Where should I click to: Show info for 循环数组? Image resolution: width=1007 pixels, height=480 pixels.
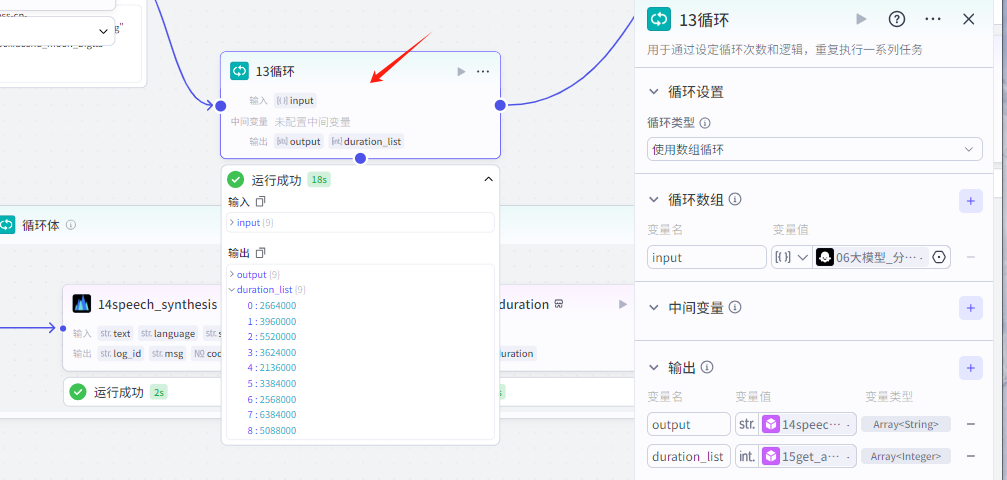tap(736, 200)
